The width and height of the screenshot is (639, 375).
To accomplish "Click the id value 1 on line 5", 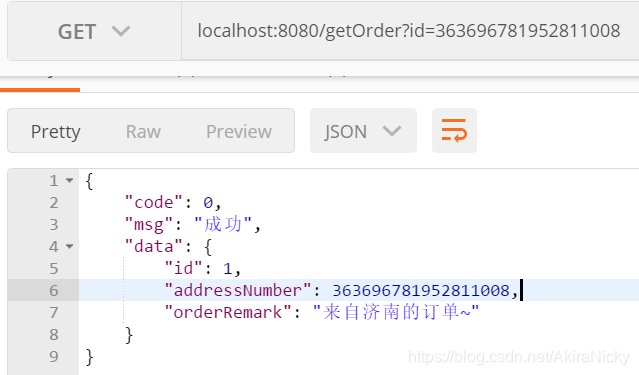I will [x=227, y=268].
